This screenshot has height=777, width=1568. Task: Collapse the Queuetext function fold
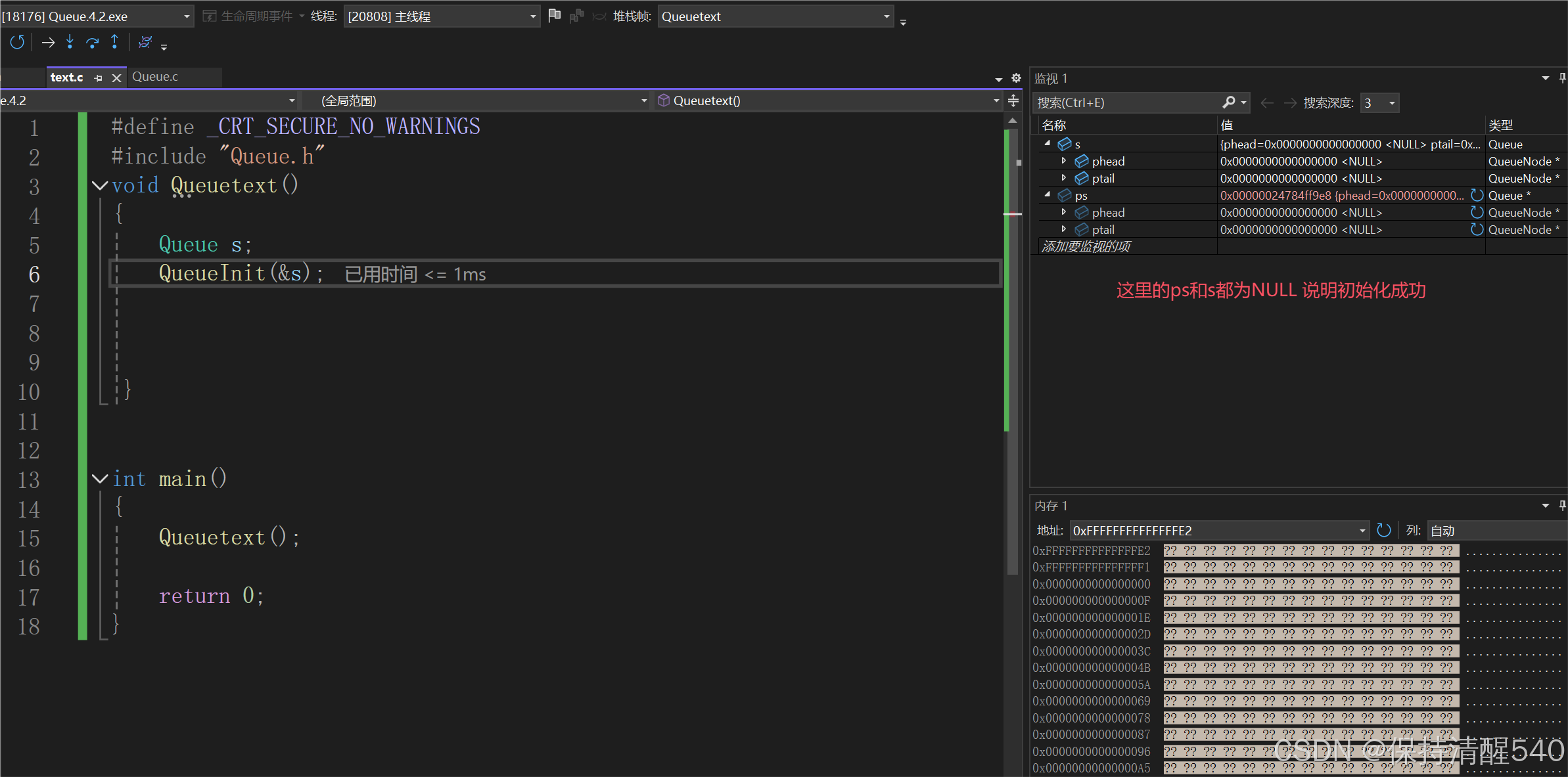tap(100, 186)
